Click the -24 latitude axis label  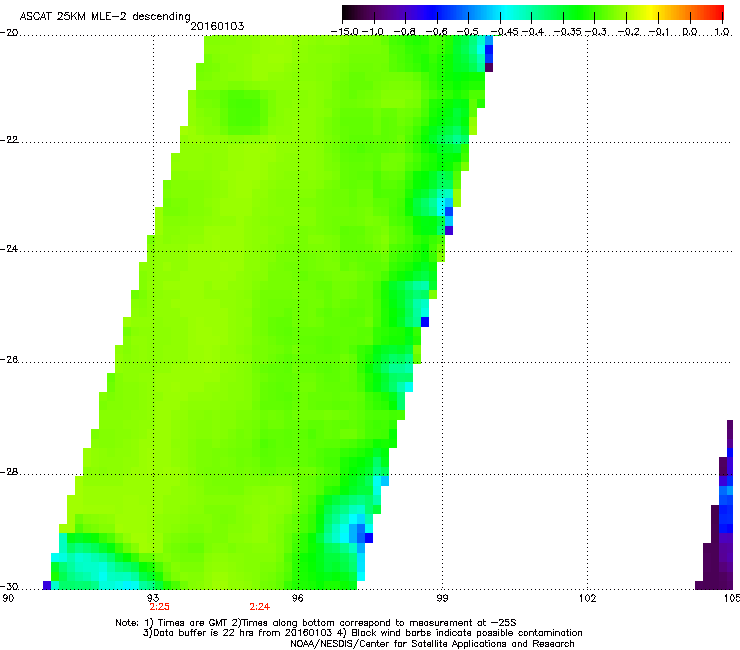(9, 249)
